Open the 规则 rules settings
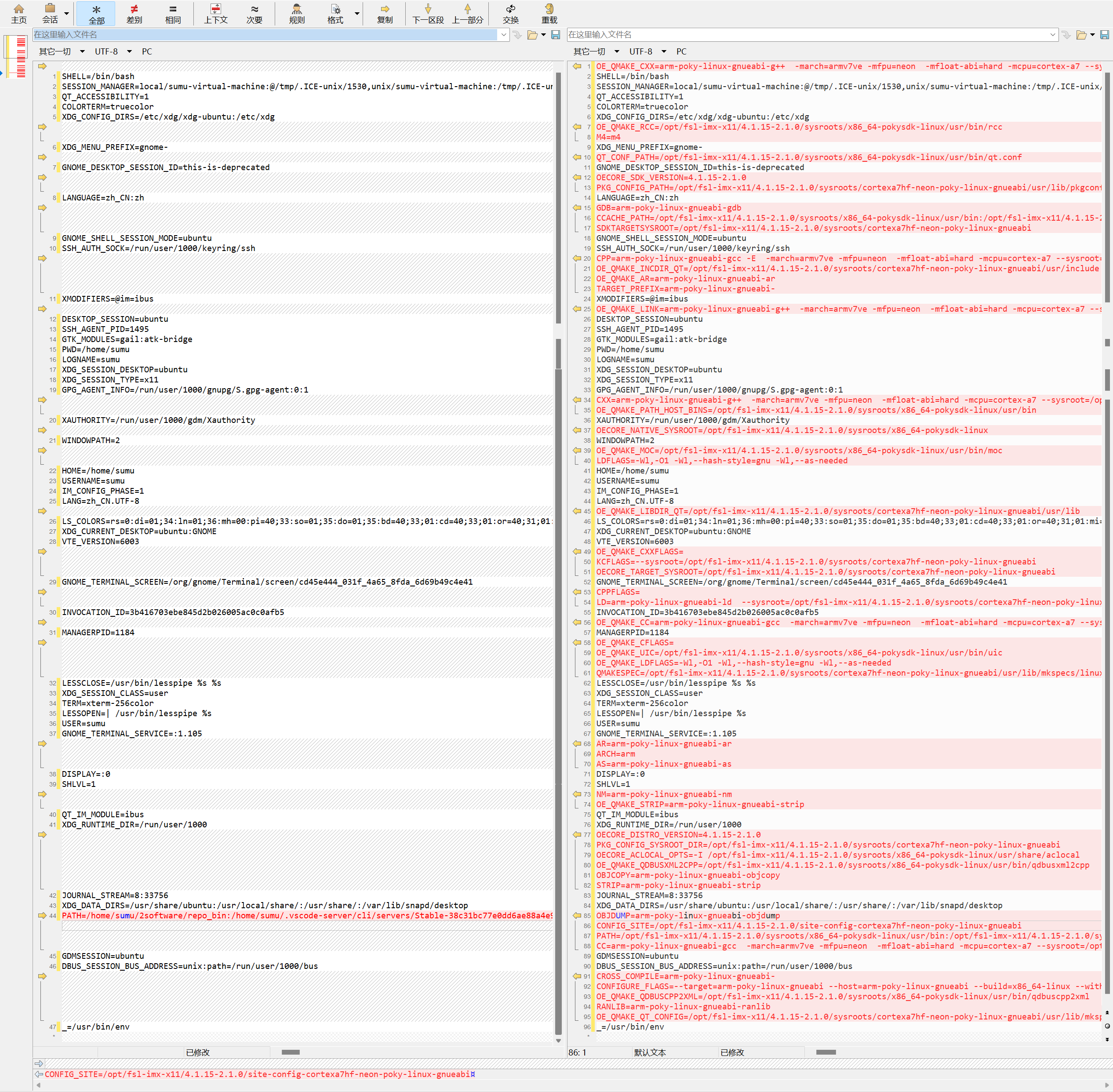Viewport: 1113px width, 1092px height. [x=296, y=14]
